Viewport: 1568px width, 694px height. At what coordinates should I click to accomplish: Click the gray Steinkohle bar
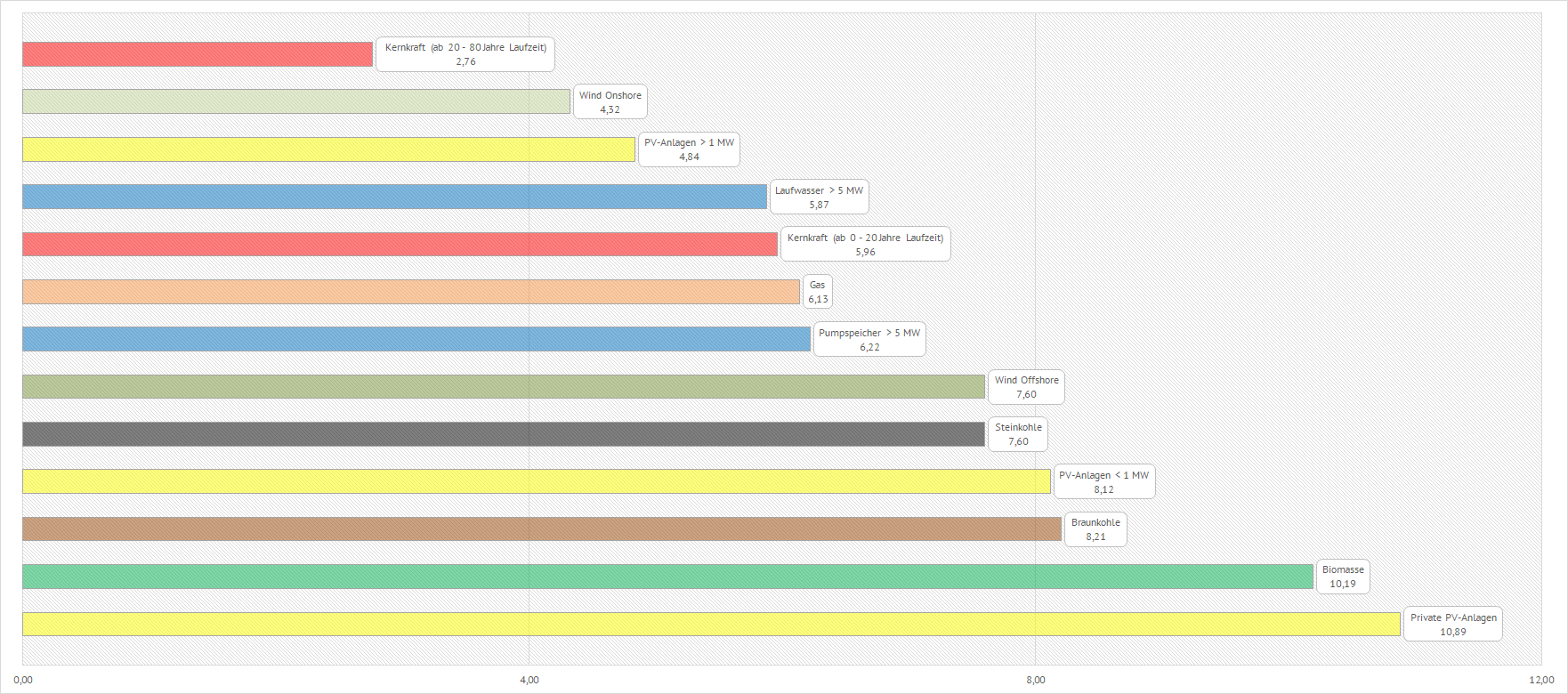pyautogui.click(x=504, y=434)
